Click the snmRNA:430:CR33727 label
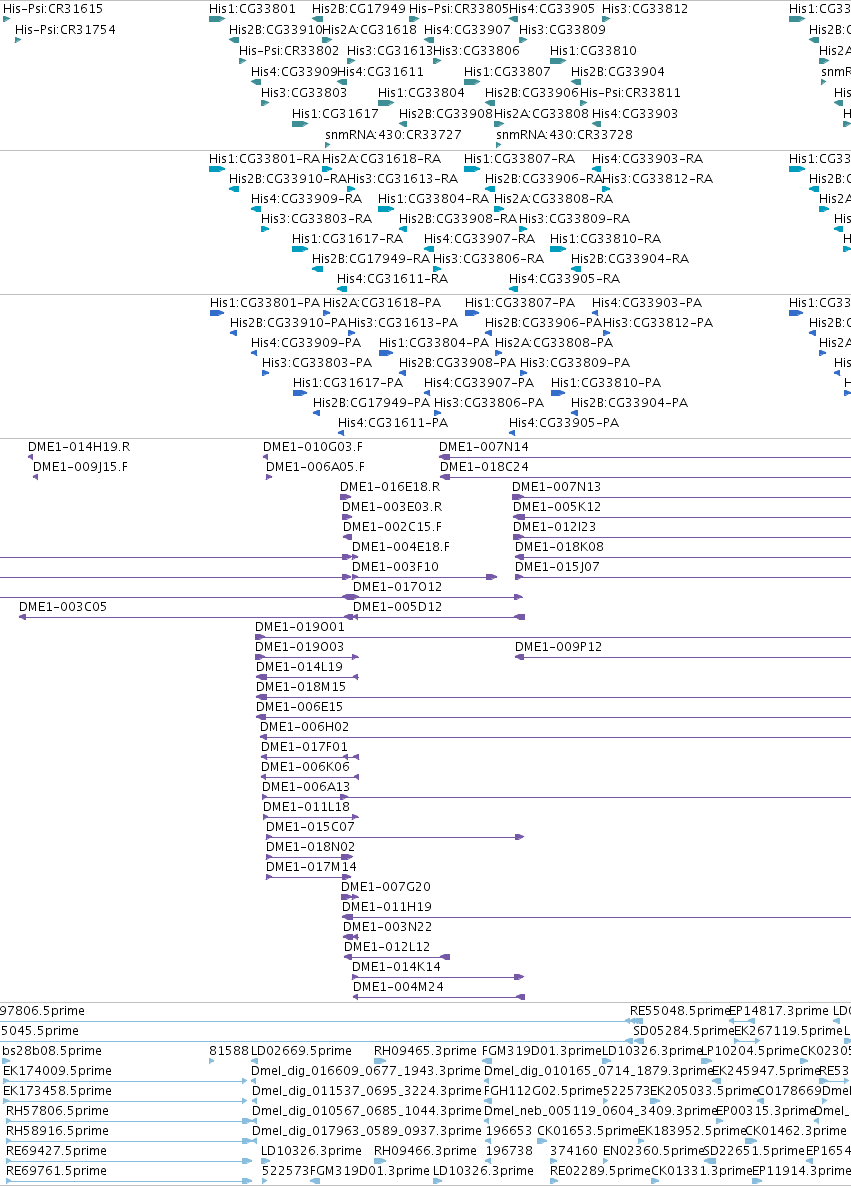The width and height of the screenshot is (851, 1186). 393,135
